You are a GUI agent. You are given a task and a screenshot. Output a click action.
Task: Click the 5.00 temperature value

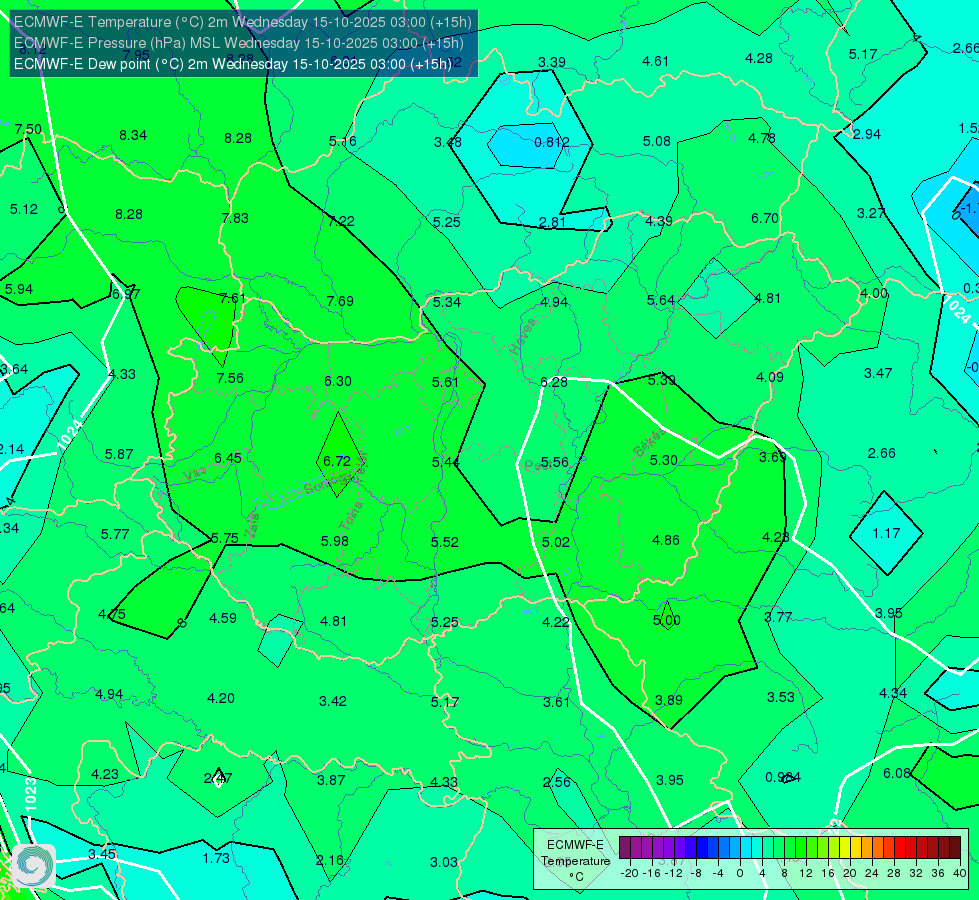click(667, 620)
